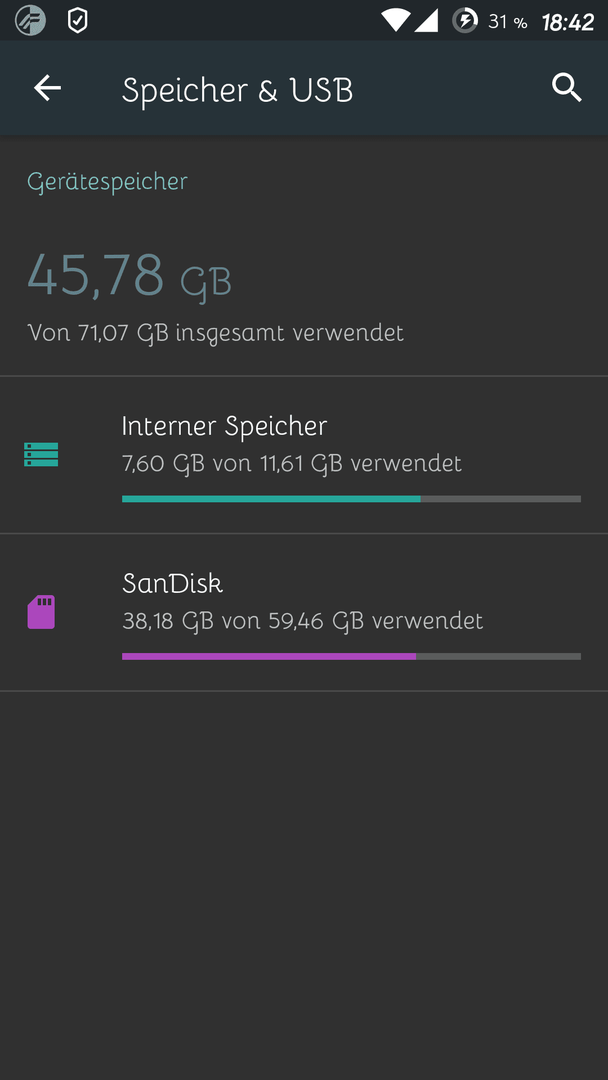
Task: Click the purple SanDisk usage bar
Action: tap(351, 656)
